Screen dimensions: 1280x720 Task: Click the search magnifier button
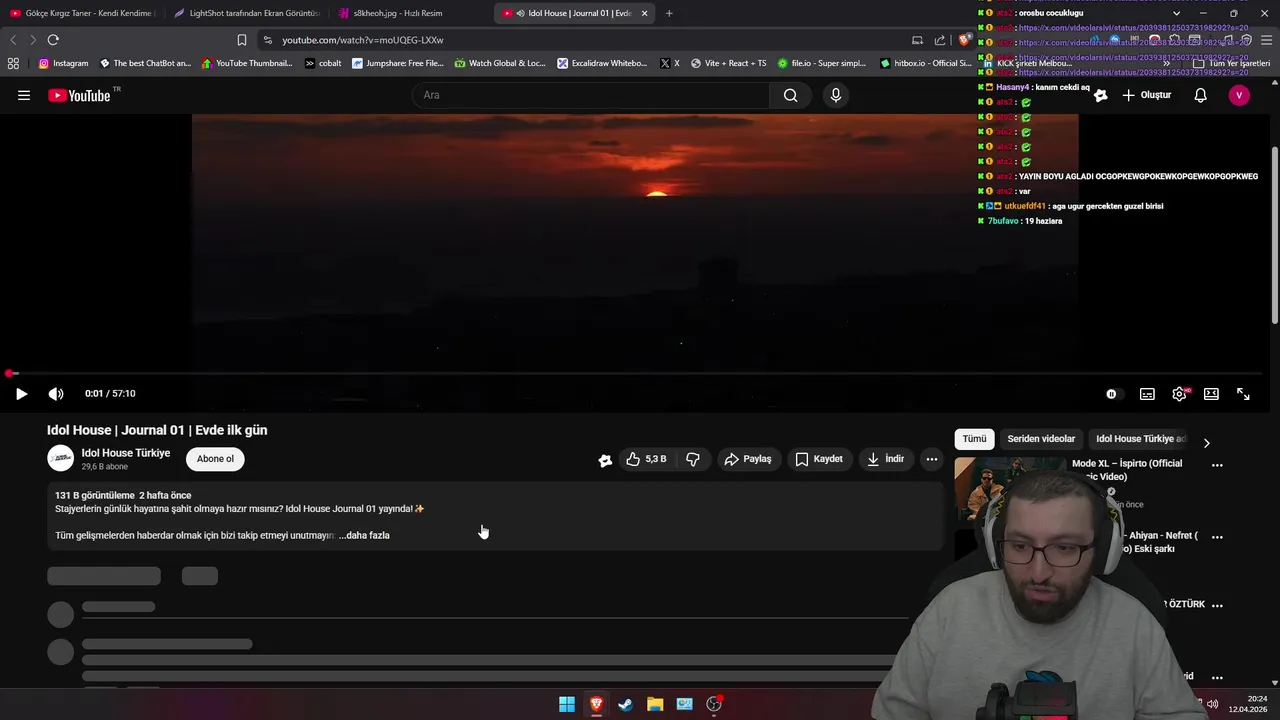click(x=790, y=95)
